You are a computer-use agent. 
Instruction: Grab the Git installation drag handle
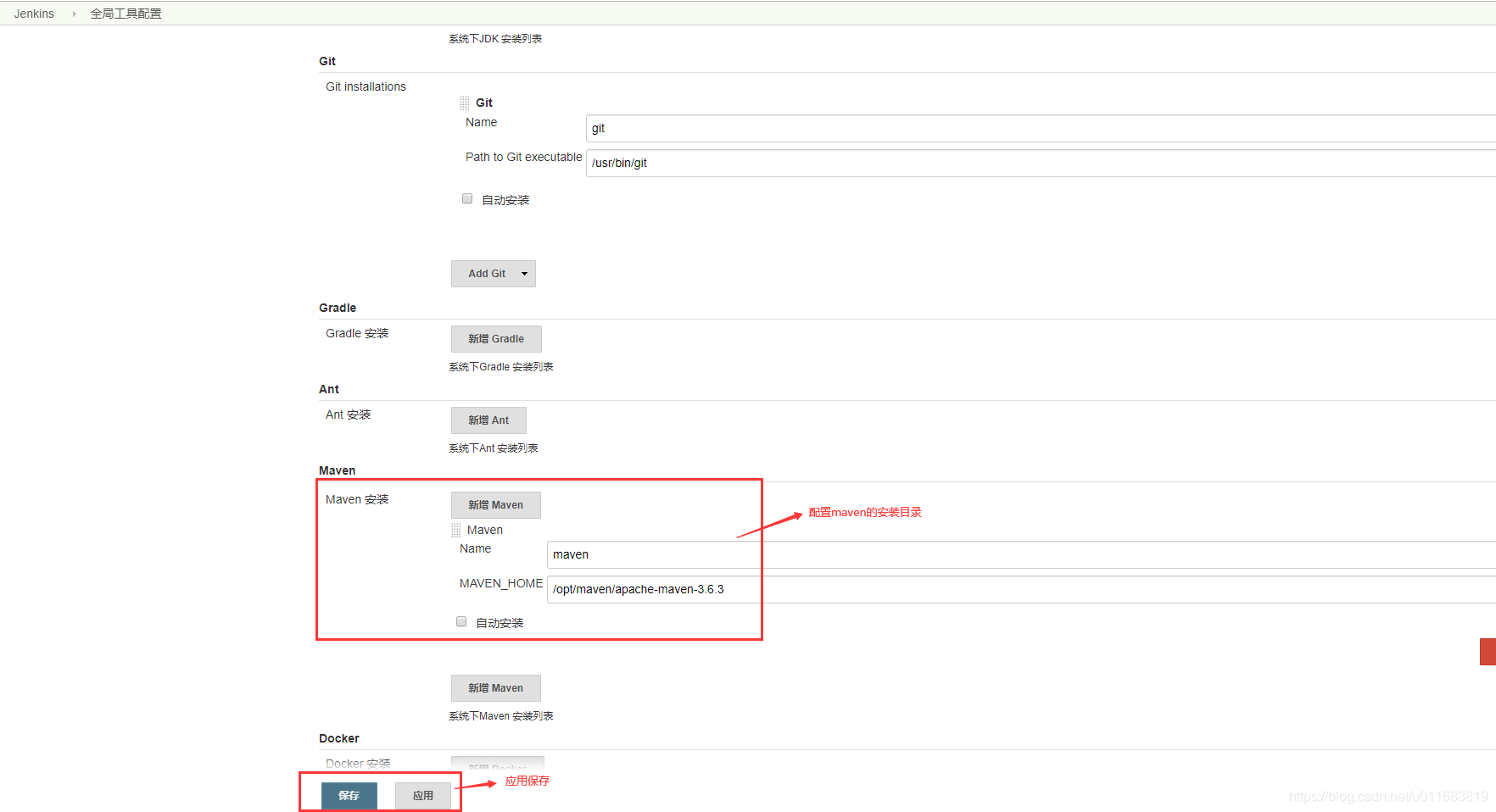click(x=464, y=103)
